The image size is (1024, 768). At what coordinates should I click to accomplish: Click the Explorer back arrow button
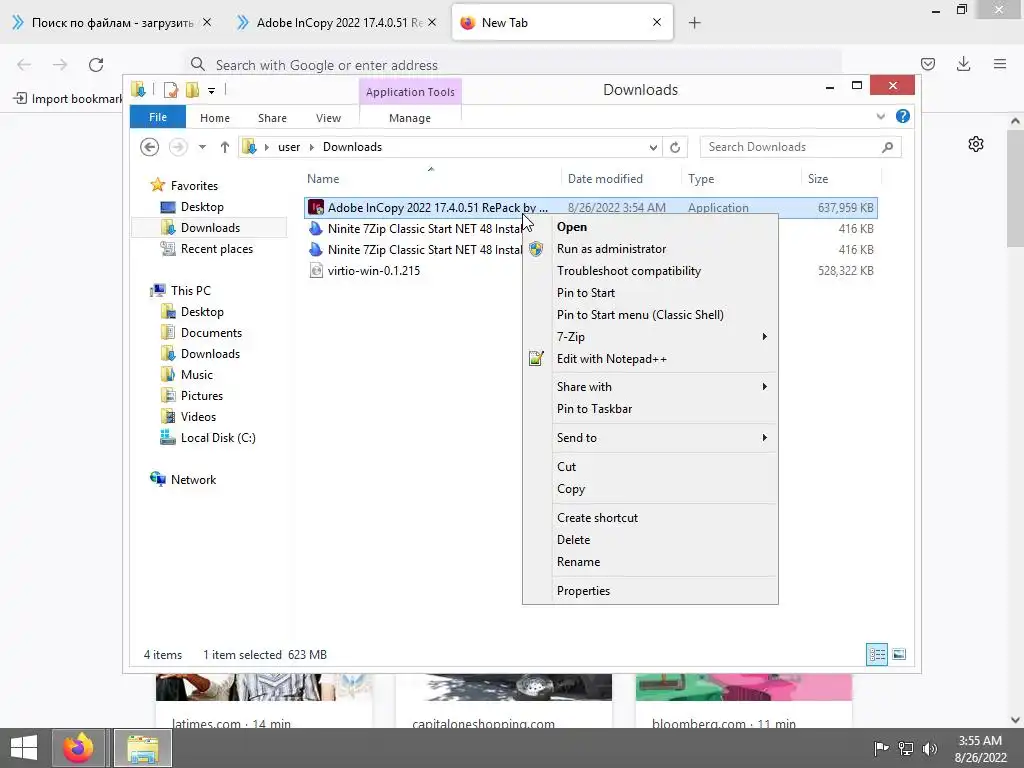(x=150, y=147)
